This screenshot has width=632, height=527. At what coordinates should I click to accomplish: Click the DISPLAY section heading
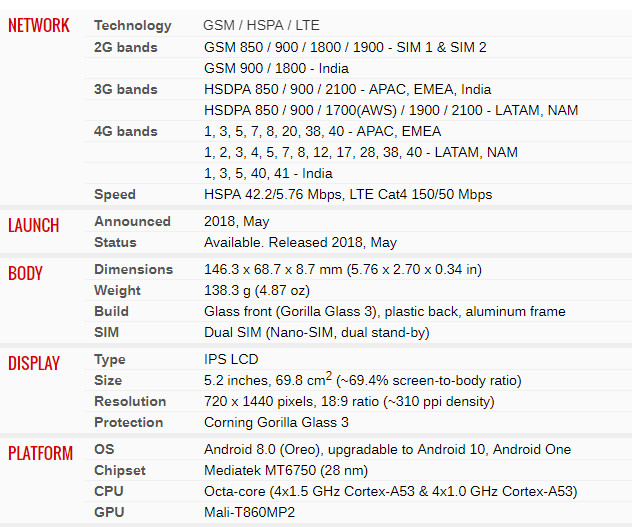pos(34,363)
